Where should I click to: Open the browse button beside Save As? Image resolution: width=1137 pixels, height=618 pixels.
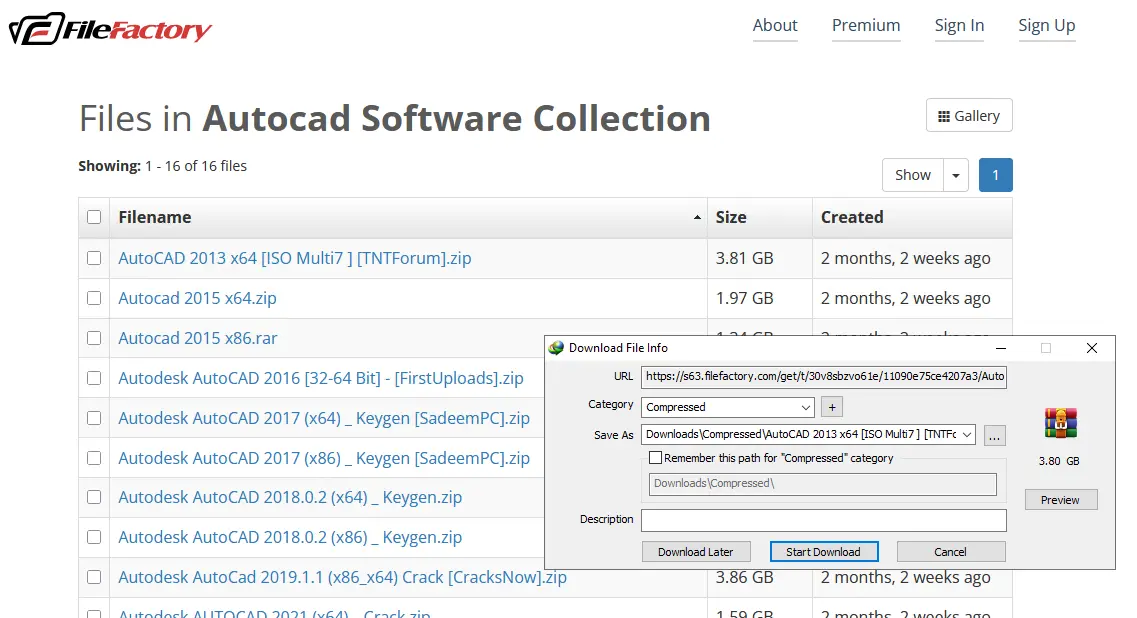(x=994, y=435)
